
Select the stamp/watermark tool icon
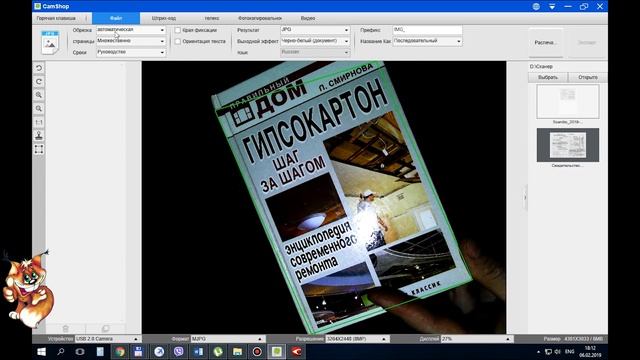[x=39, y=136]
